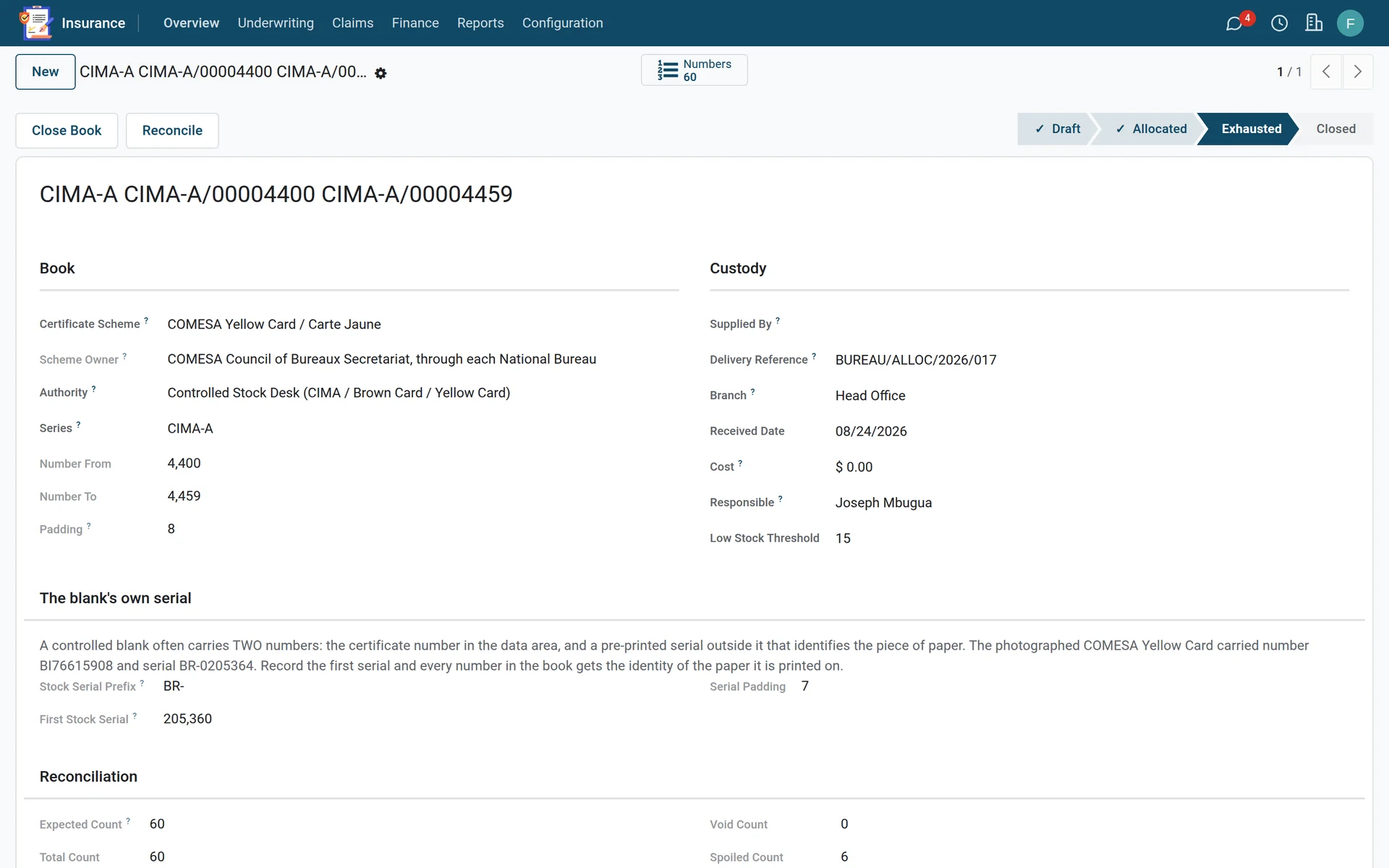Show help tooltip for Scheme Owner
This screenshot has height=868, width=1389.
pos(124,356)
